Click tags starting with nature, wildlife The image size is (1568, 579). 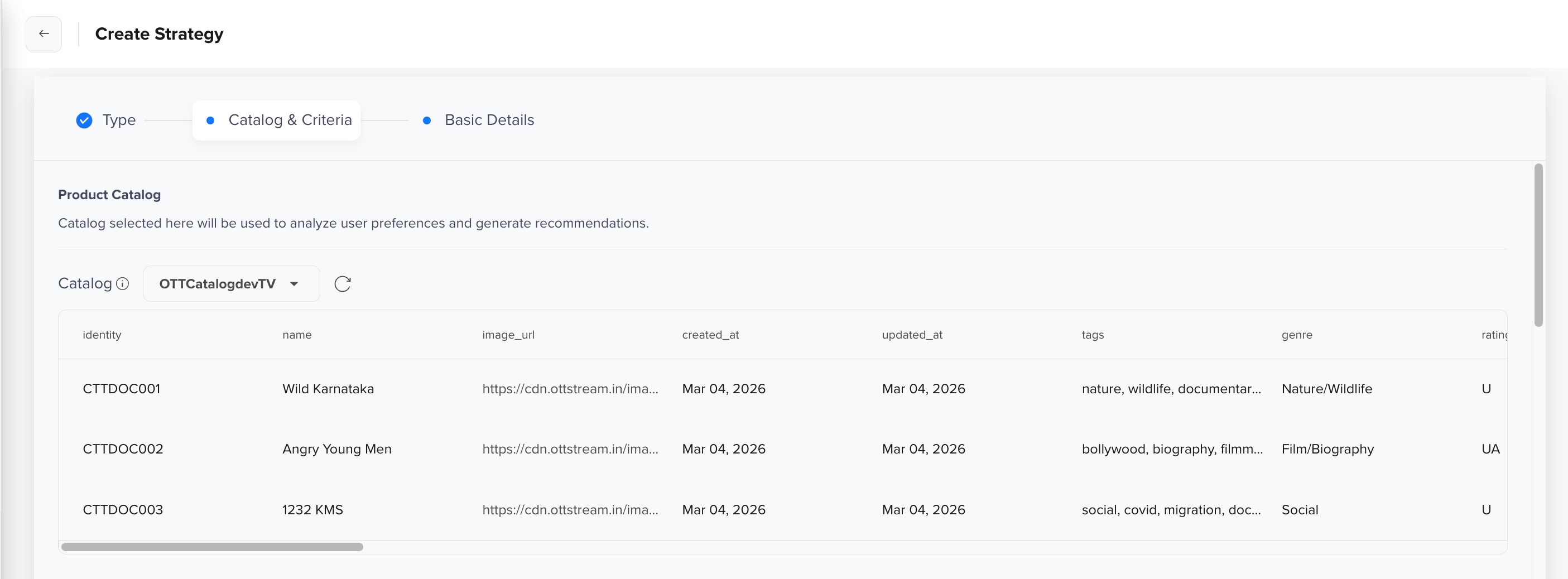[1172, 389]
